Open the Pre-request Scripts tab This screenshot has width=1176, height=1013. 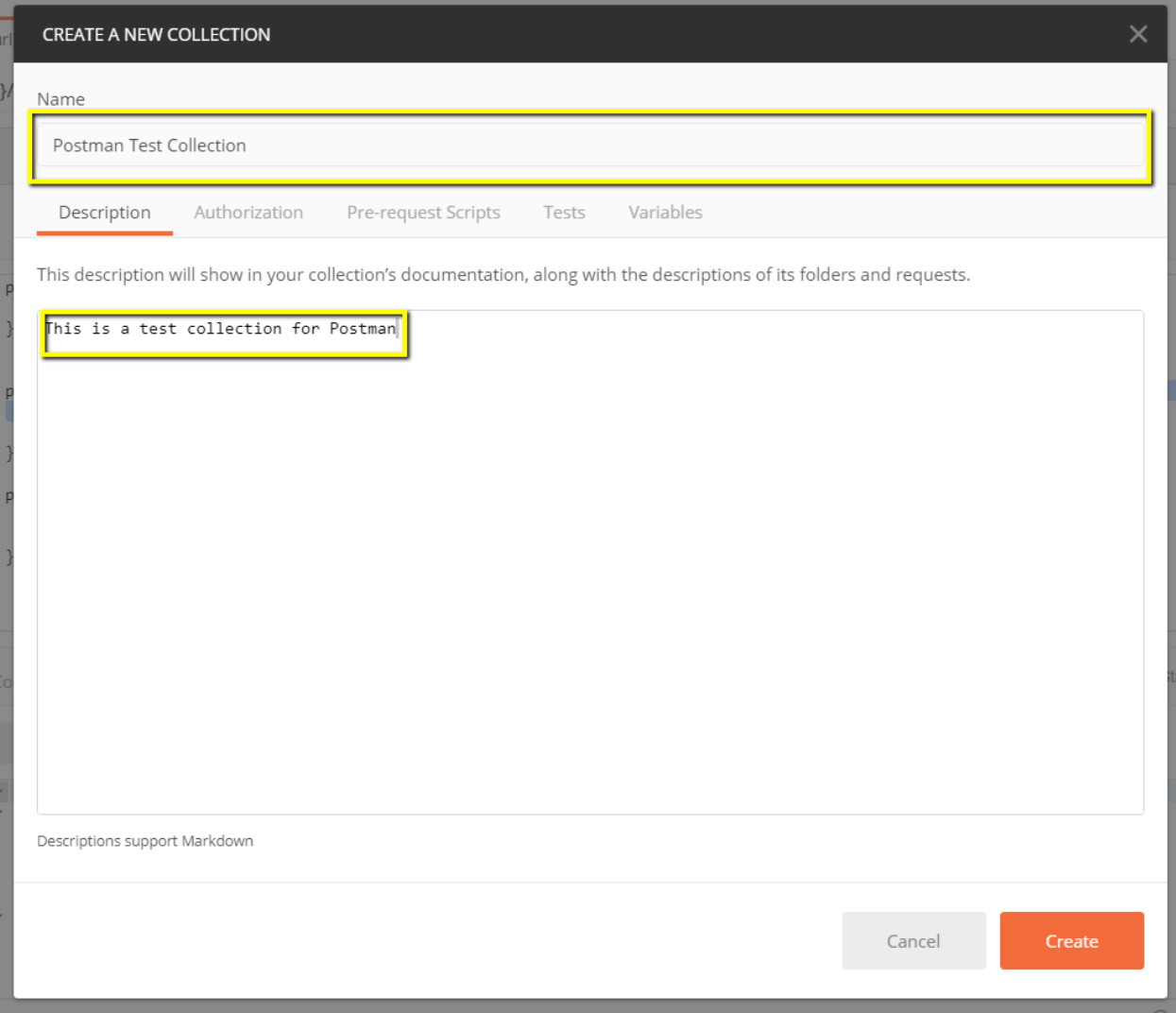[423, 213]
